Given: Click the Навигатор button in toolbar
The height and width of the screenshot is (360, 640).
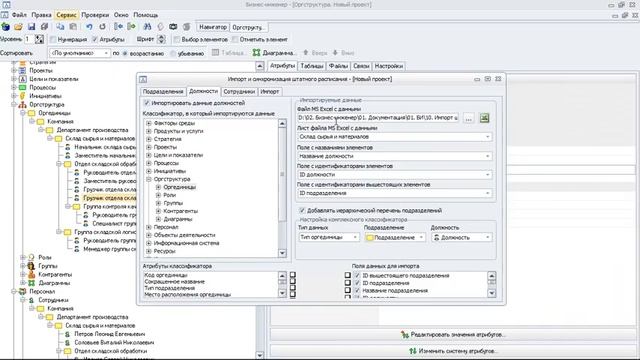Looking at the screenshot, I should point(213,27).
